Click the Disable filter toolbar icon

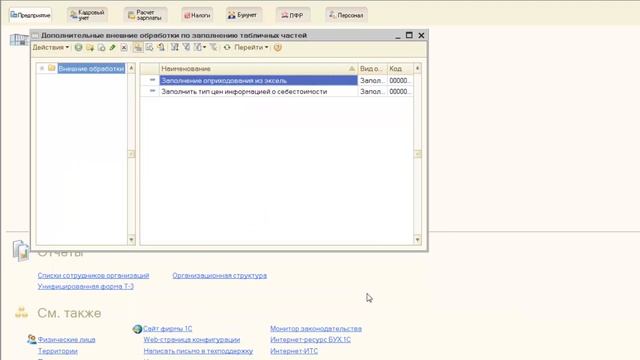tap(213, 48)
